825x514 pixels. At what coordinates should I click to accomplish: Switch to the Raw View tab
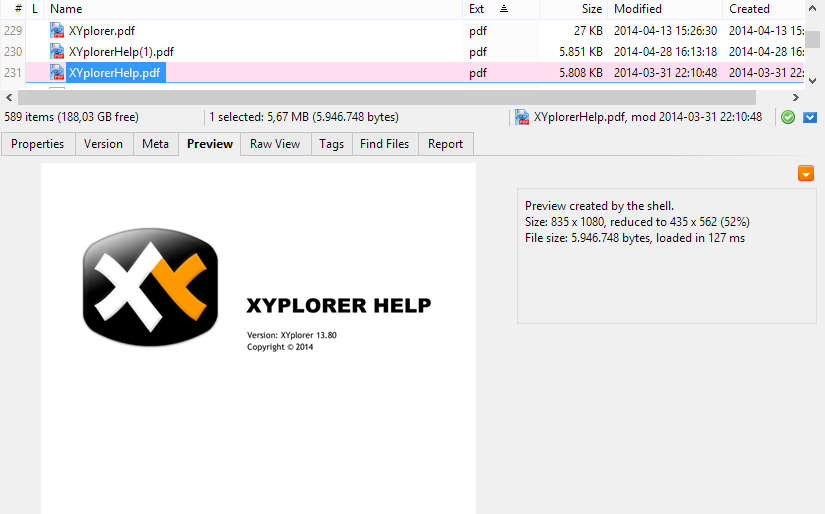275,144
